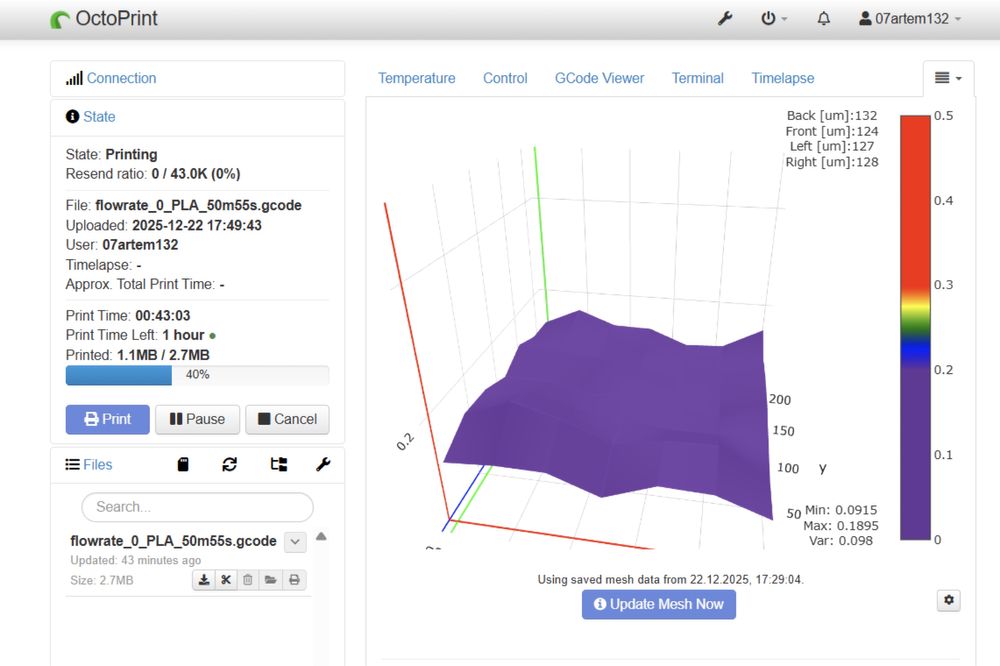Open notifications bell icon
The height and width of the screenshot is (666, 1000).
point(824,18)
